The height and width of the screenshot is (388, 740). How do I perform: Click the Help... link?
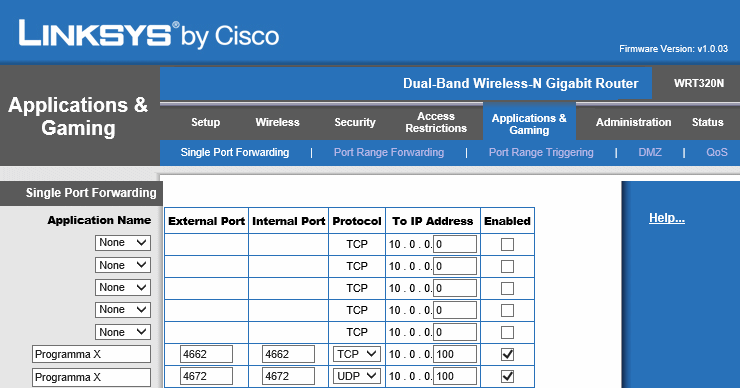click(667, 218)
